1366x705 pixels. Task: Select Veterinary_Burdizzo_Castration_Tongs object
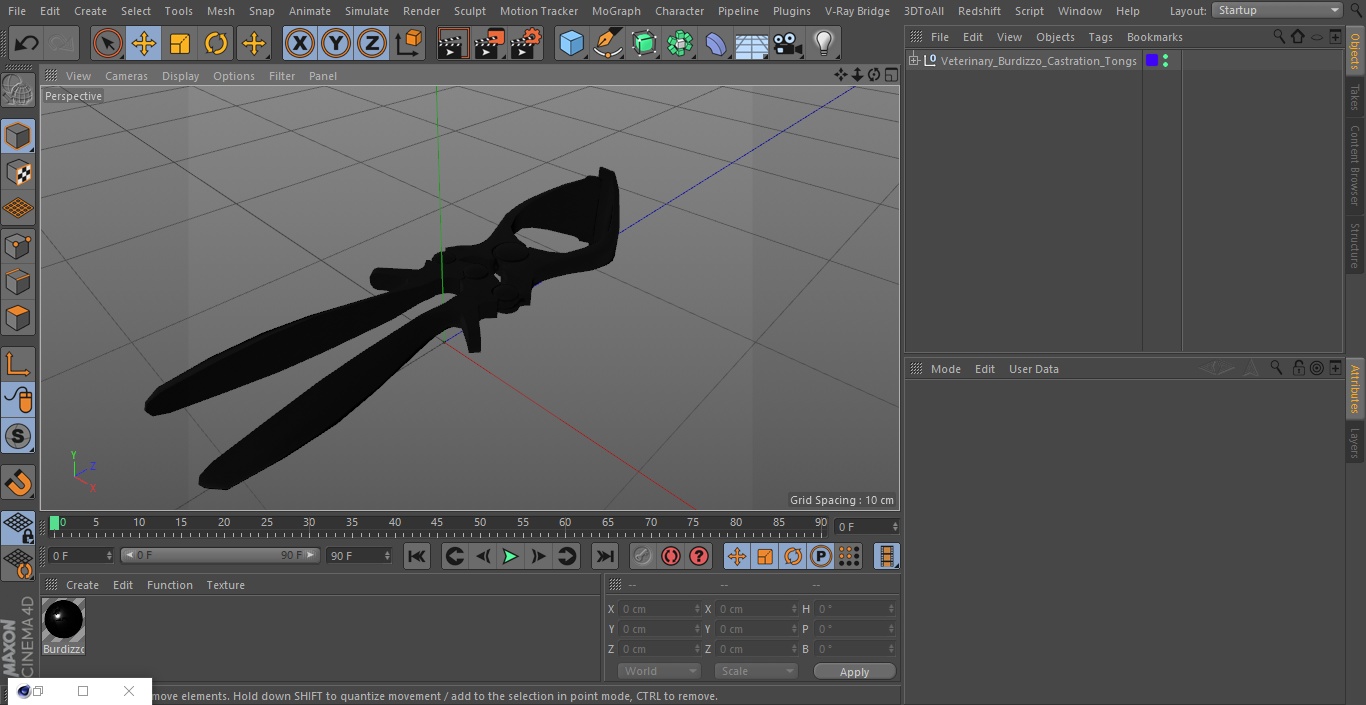[x=1038, y=61]
